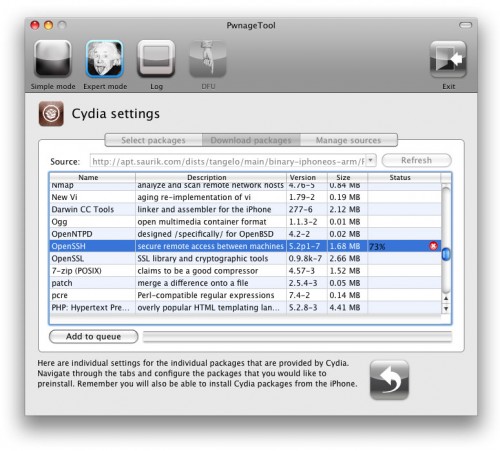Image resolution: width=500 pixels, height=451 pixels.
Task: Click the back arrow button
Action: [x=389, y=380]
